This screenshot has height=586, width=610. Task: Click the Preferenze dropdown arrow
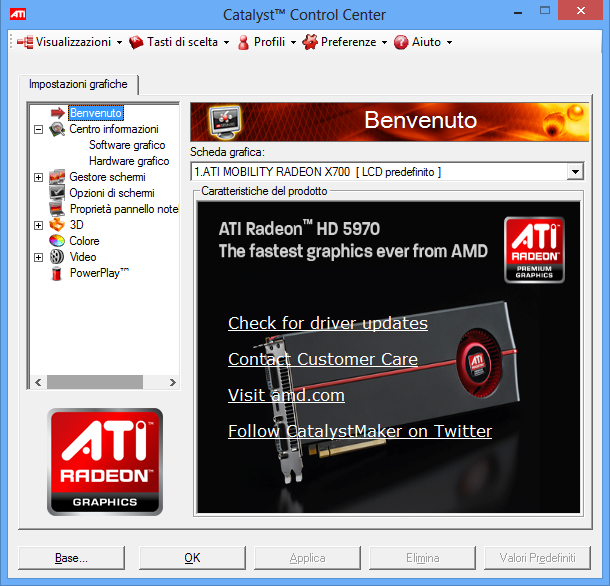click(384, 42)
